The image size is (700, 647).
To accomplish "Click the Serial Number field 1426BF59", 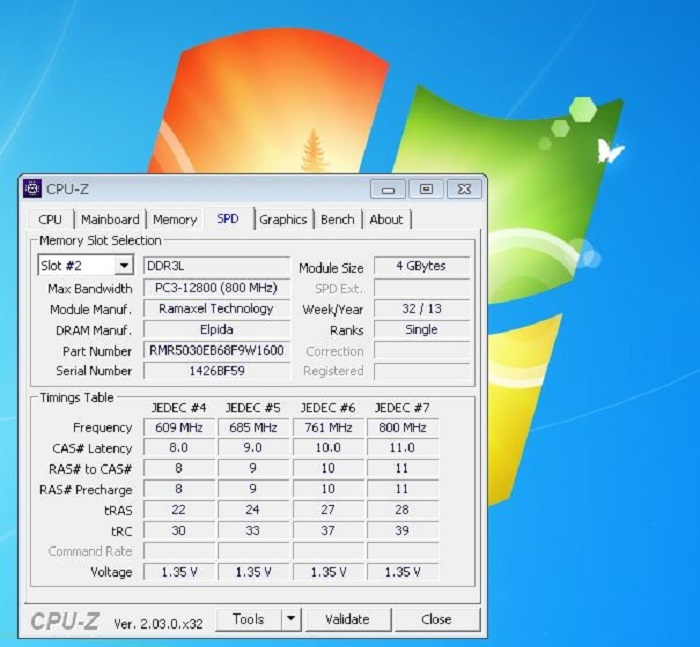I will 216,371.
